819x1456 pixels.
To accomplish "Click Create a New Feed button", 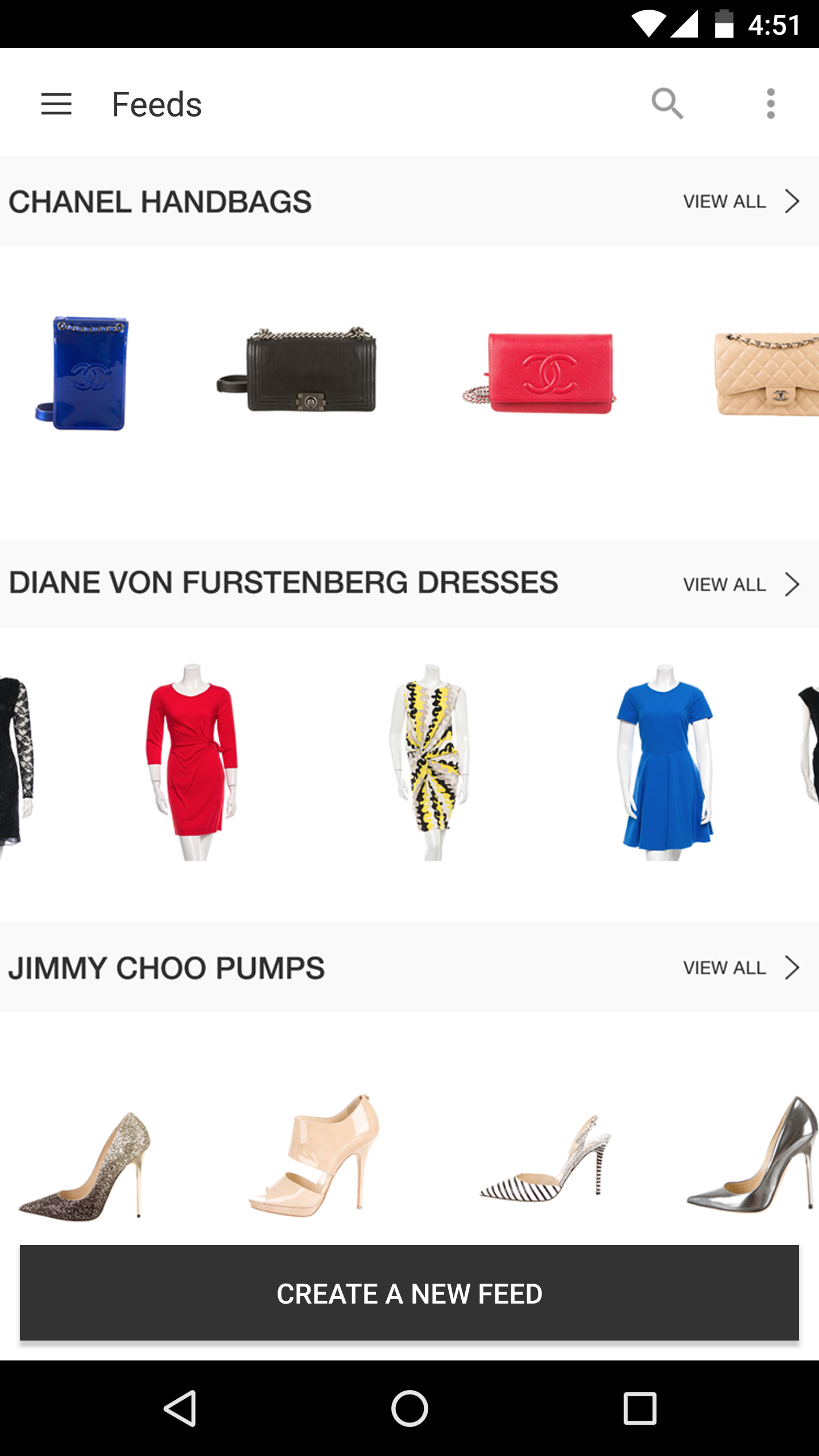I will pos(409,1293).
